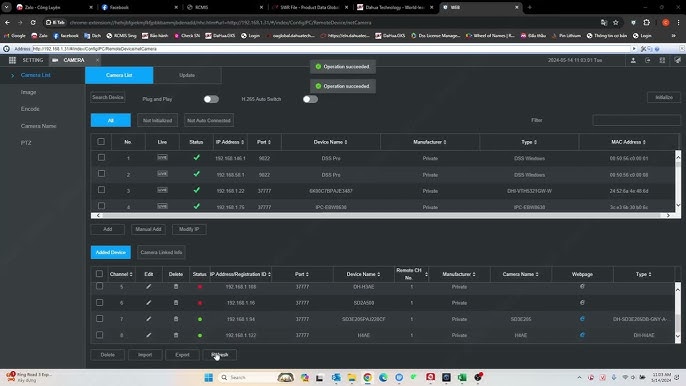Toggle the H.265 Auto Switch

coord(310,99)
